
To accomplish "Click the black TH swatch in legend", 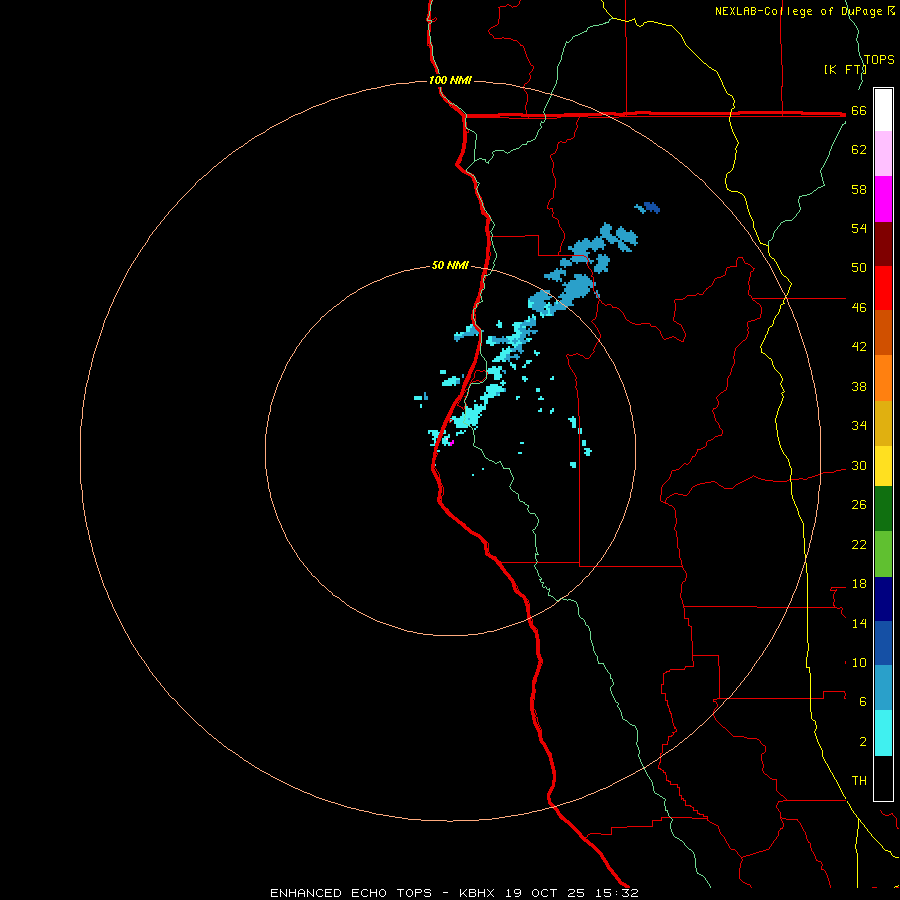I will 883,778.
